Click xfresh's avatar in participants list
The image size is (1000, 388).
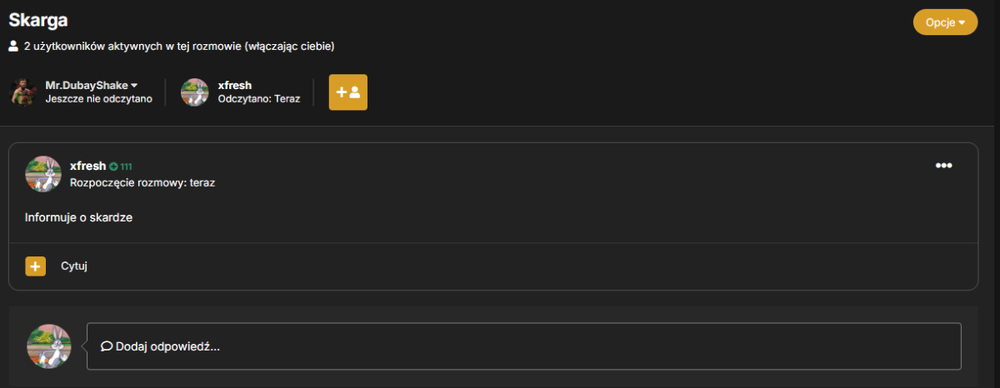point(195,93)
